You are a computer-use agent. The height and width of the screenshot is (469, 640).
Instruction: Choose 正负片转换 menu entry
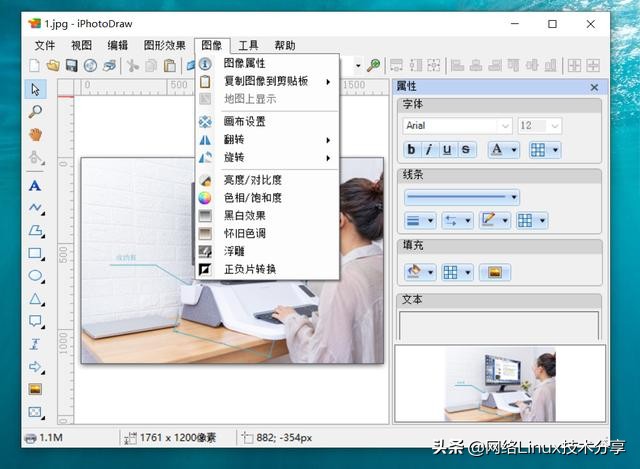[x=267, y=269]
